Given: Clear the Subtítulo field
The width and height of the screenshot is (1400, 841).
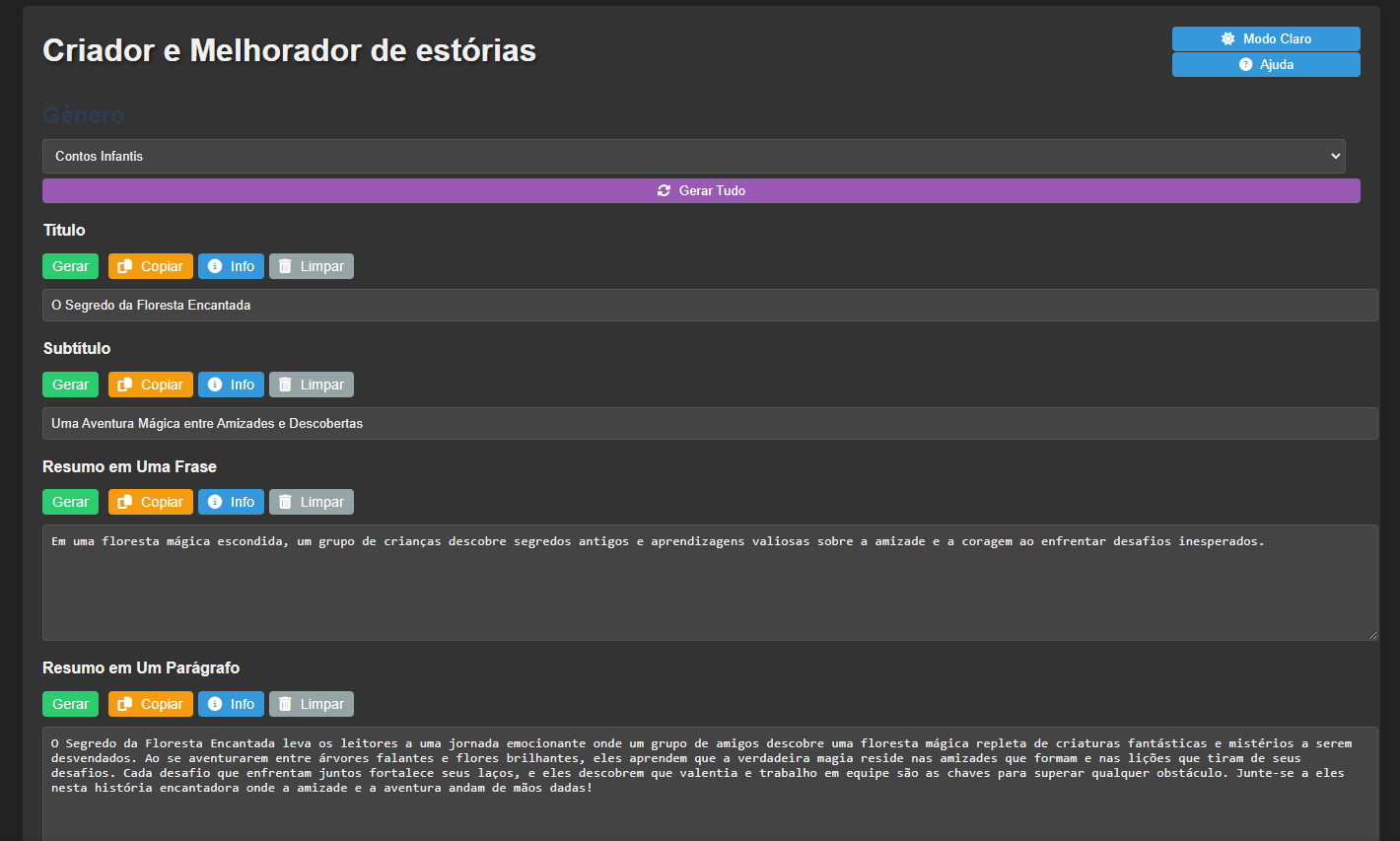Looking at the screenshot, I should point(311,385).
